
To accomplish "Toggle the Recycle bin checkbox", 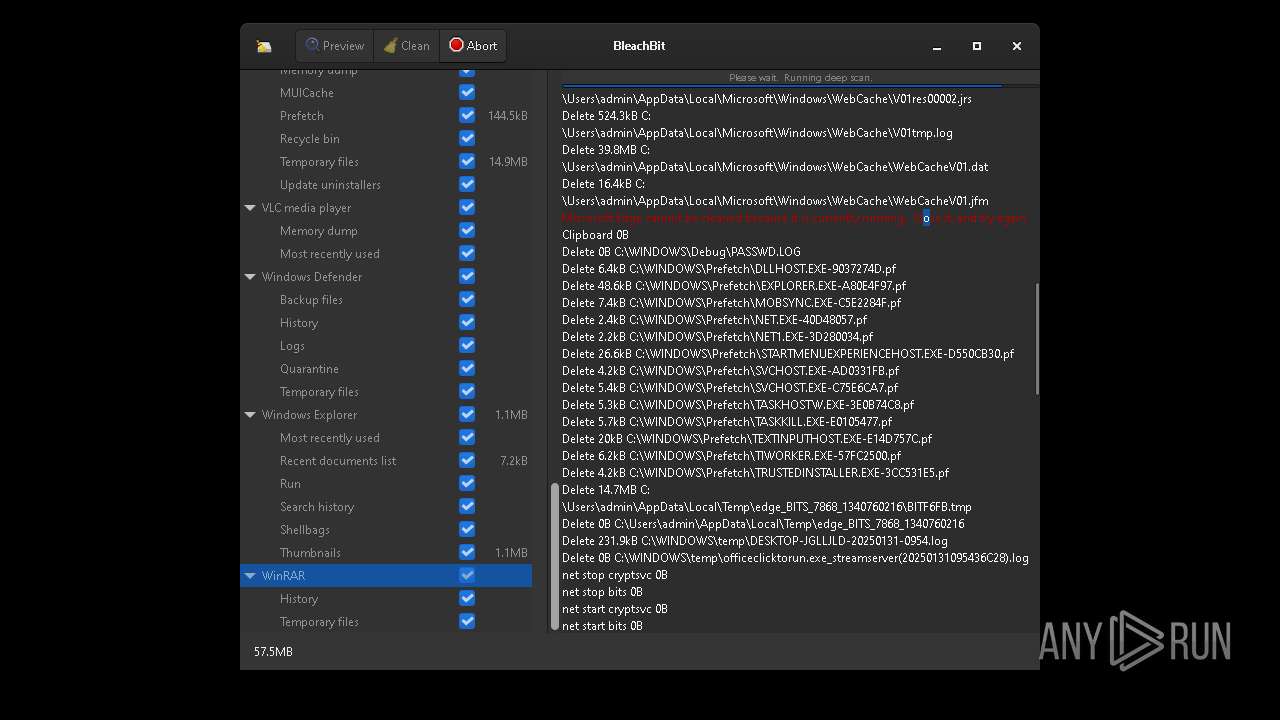I will pyautogui.click(x=467, y=138).
